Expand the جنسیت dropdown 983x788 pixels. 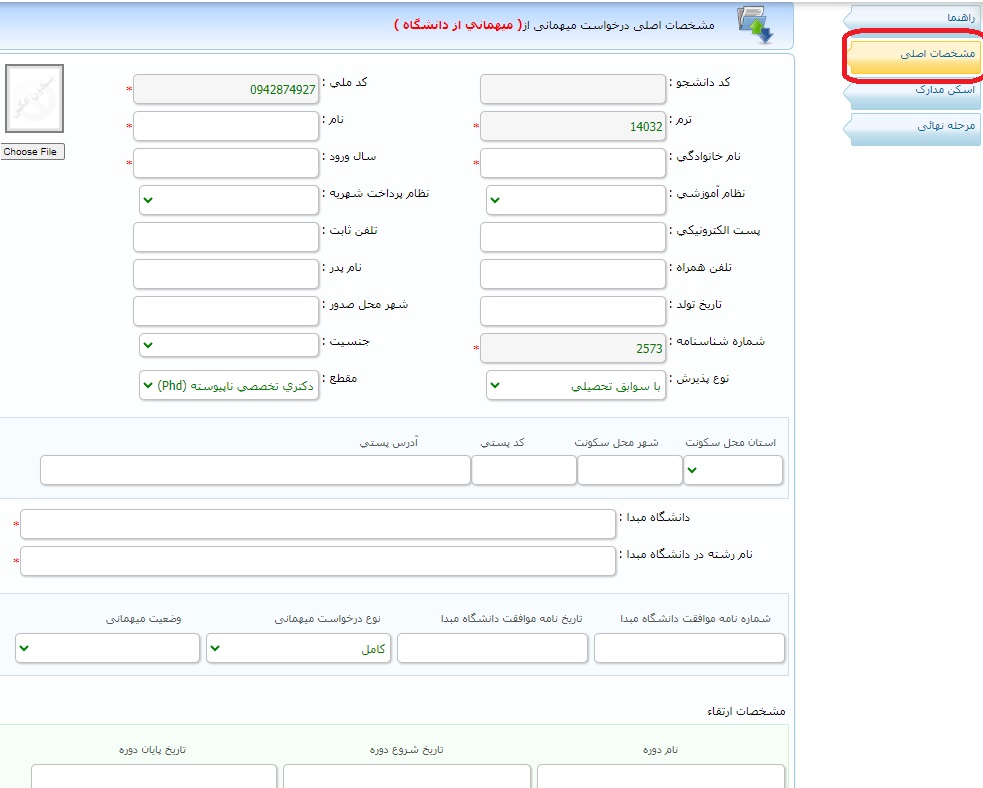pos(228,345)
